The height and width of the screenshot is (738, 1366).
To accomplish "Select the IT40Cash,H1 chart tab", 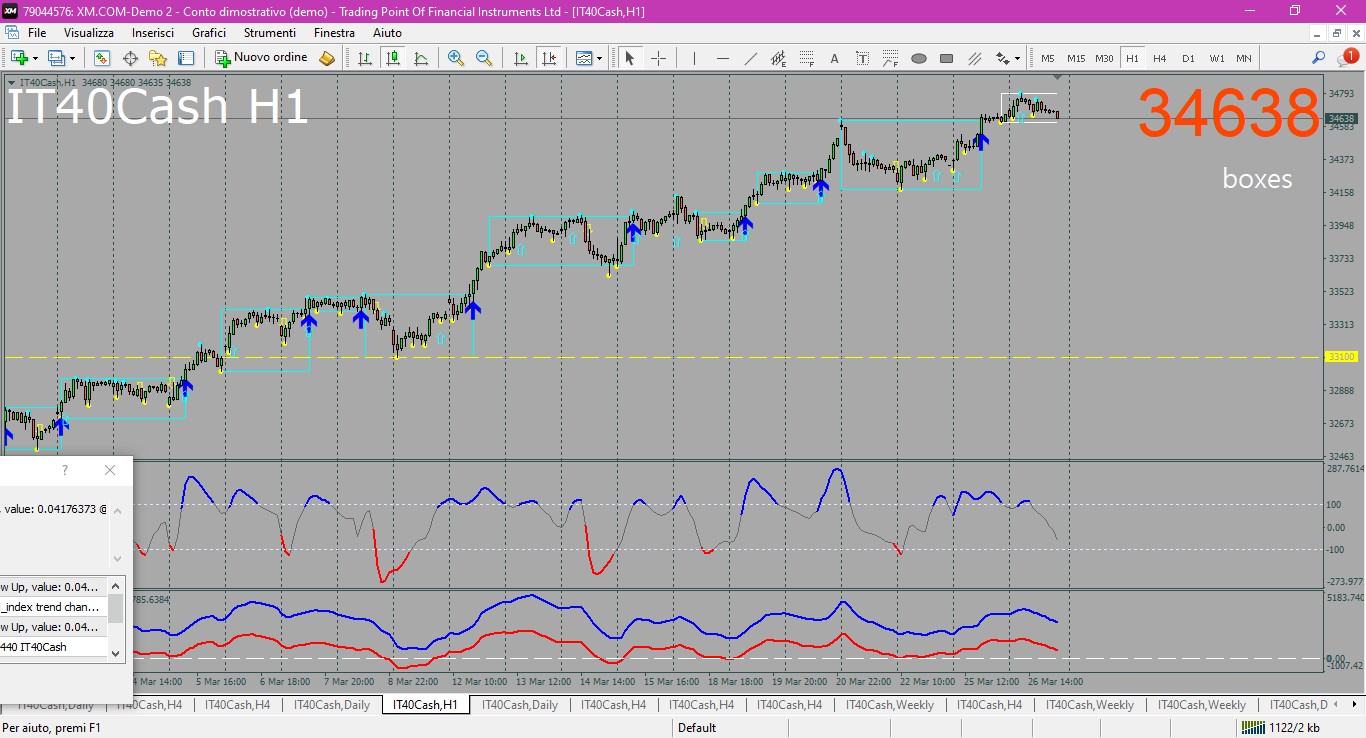I will click(x=426, y=705).
